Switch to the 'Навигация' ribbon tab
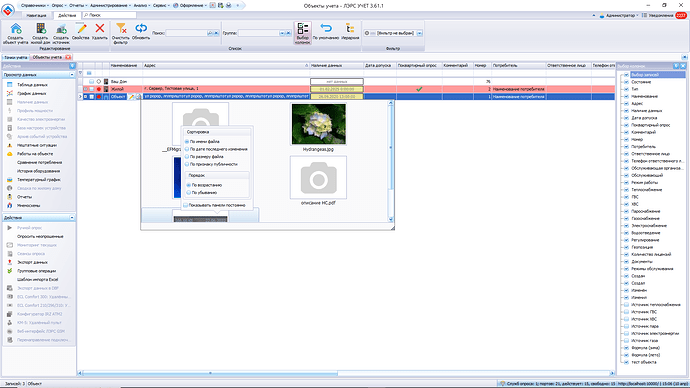Viewport: 690px width, 388px height. (x=37, y=15)
